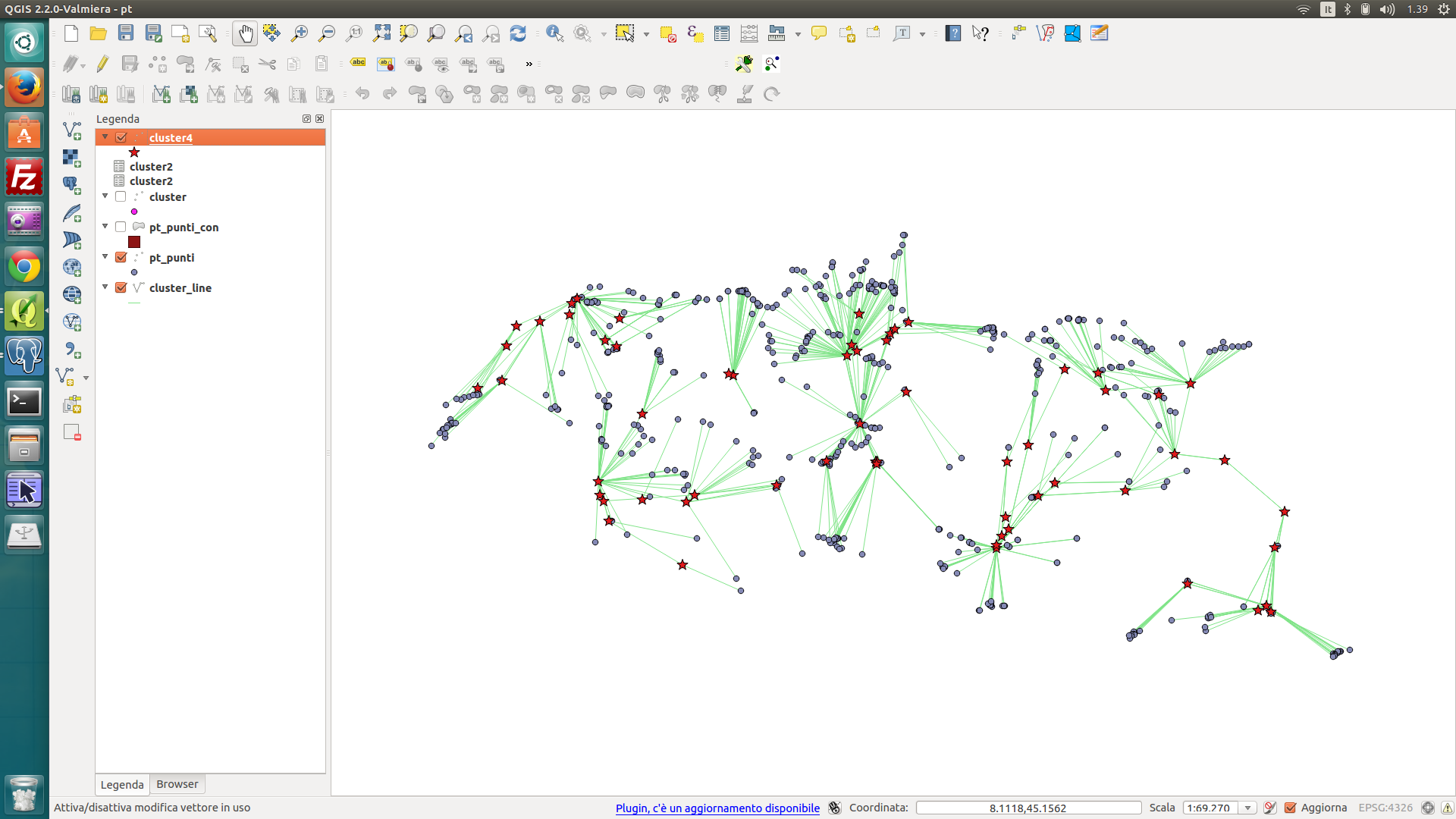Open the measure tool dropdown arrow
This screenshot has width=1456, height=819.
798,34
